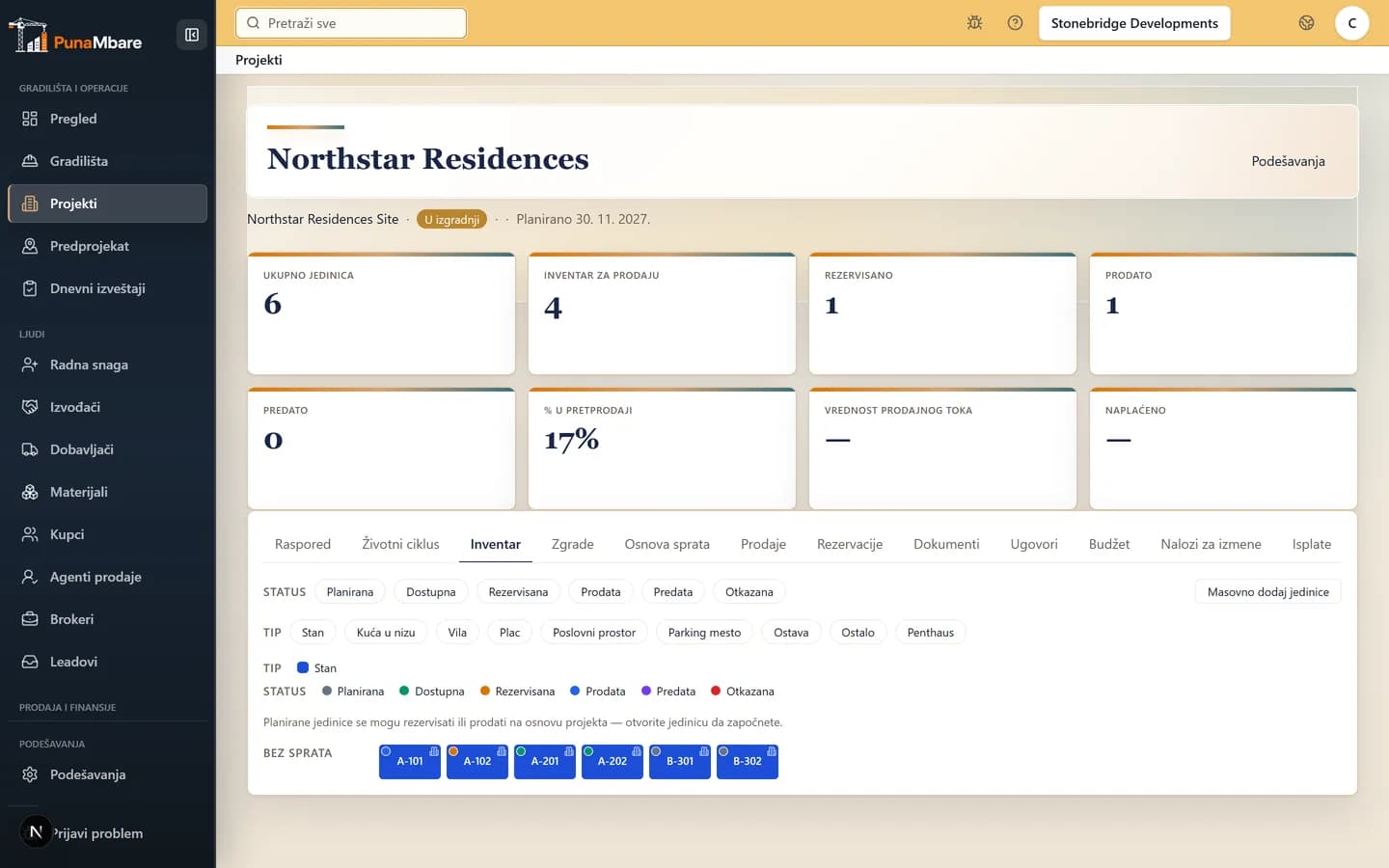The width and height of the screenshot is (1389, 868).
Task: Toggle Prodata status filter chip
Action: click(601, 592)
